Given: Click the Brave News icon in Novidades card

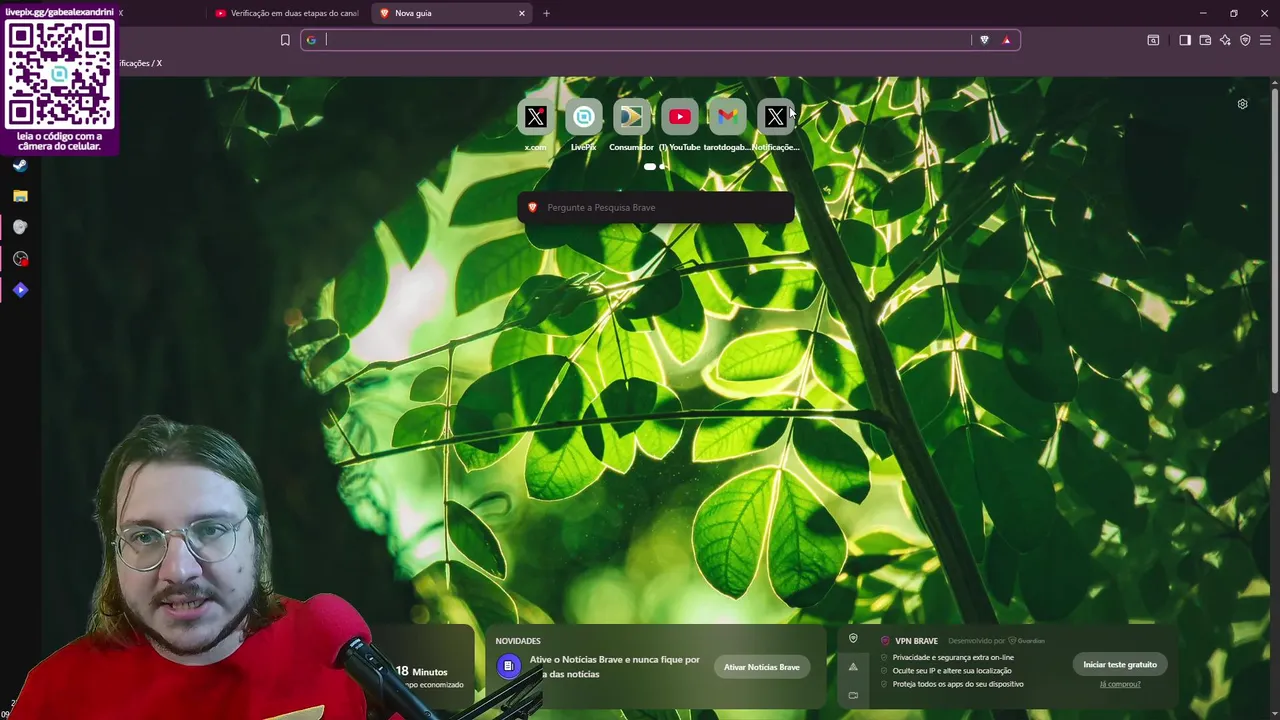Looking at the screenshot, I should coord(509,666).
